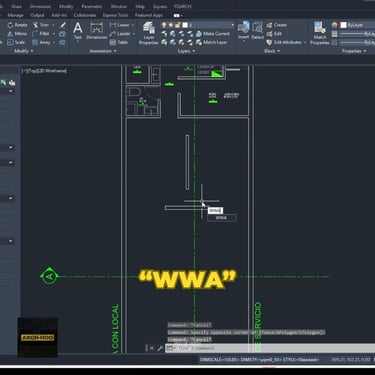Expand the Layers panel

tap(186, 51)
